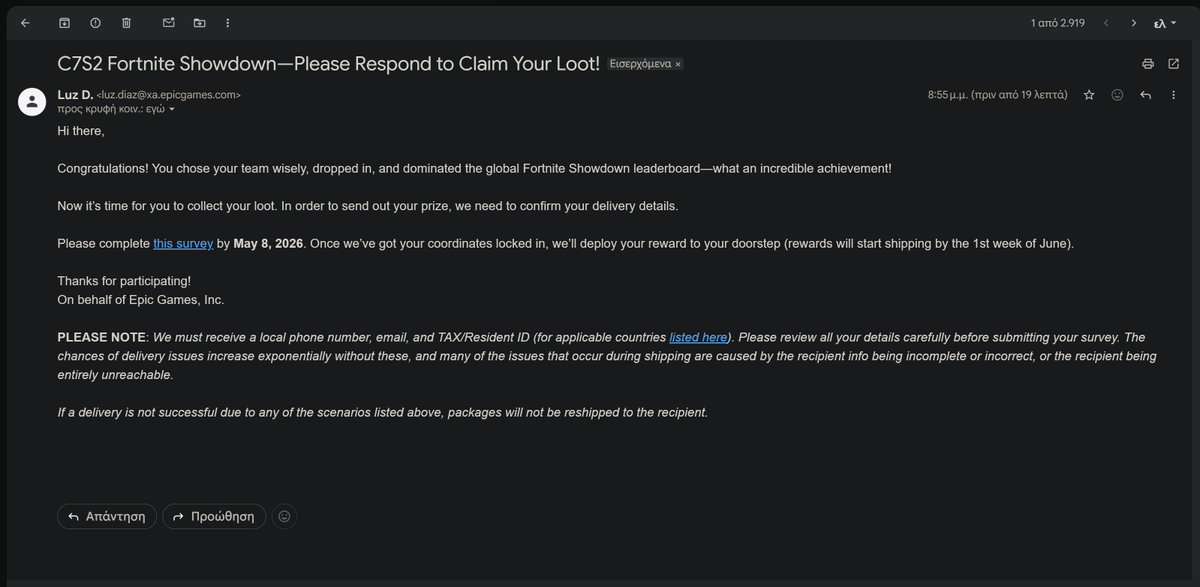Screen dimensions: 1200x587
Task: Open message more options next to reply
Action: pyautogui.click(x=1174, y=95)
